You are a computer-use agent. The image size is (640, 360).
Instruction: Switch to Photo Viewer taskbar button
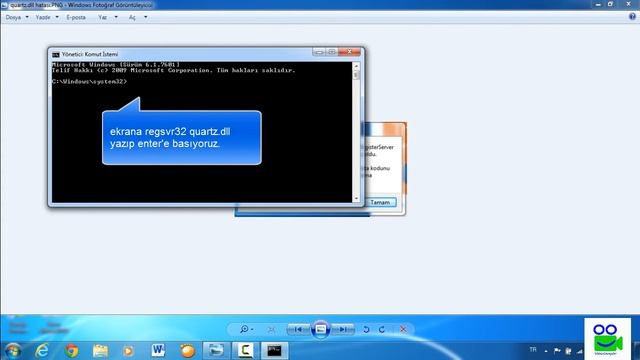[216, 351]
